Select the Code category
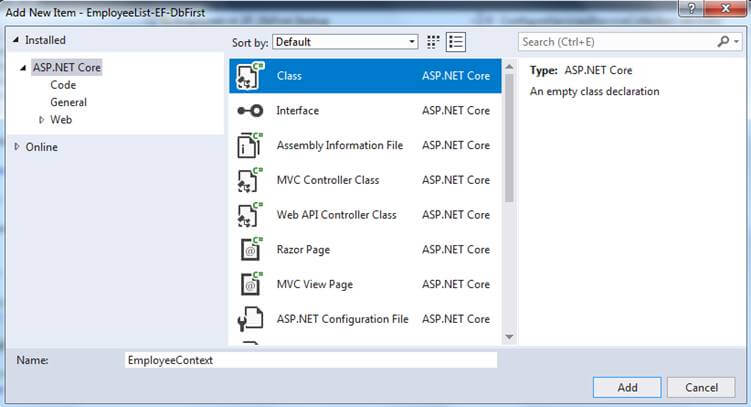This screenshot has height=407, width=751. [63, 85]
